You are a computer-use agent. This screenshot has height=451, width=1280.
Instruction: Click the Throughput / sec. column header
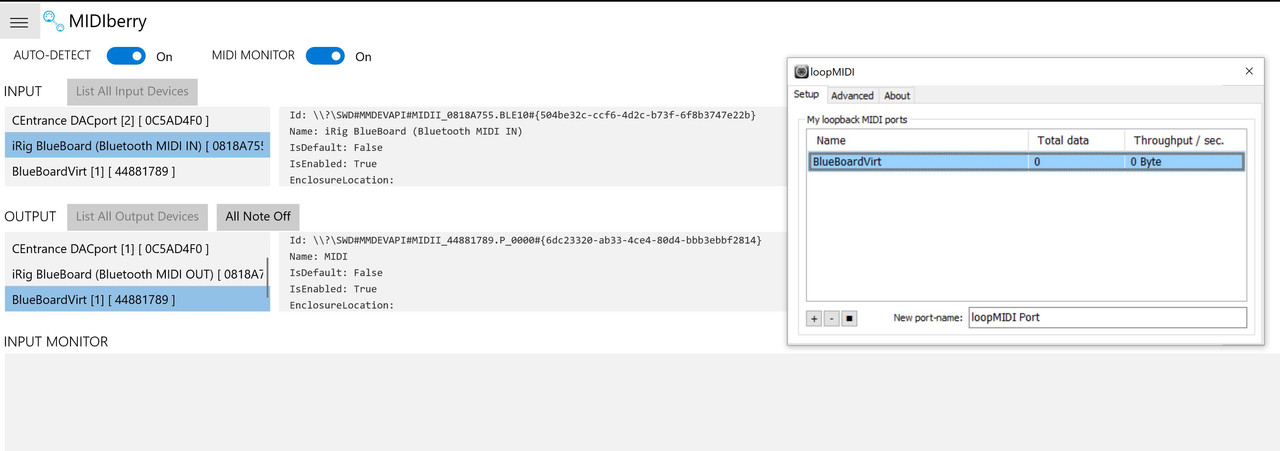tap(1185, 140)
